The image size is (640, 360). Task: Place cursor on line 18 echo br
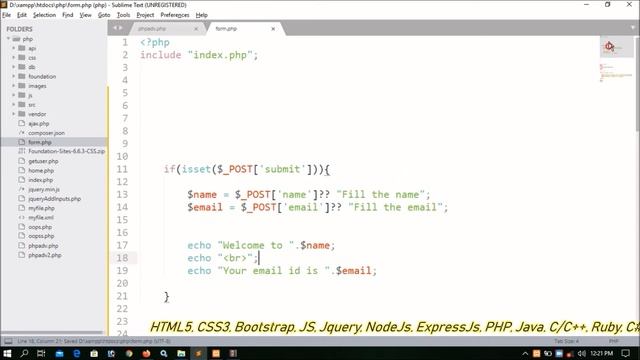223,258
